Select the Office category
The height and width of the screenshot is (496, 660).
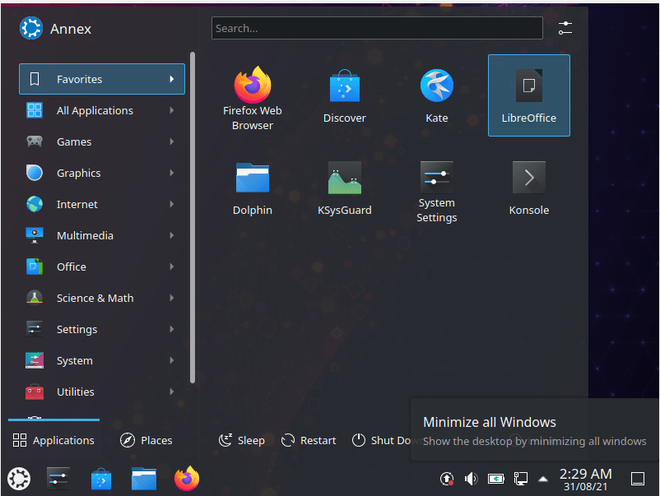(102, 267)
